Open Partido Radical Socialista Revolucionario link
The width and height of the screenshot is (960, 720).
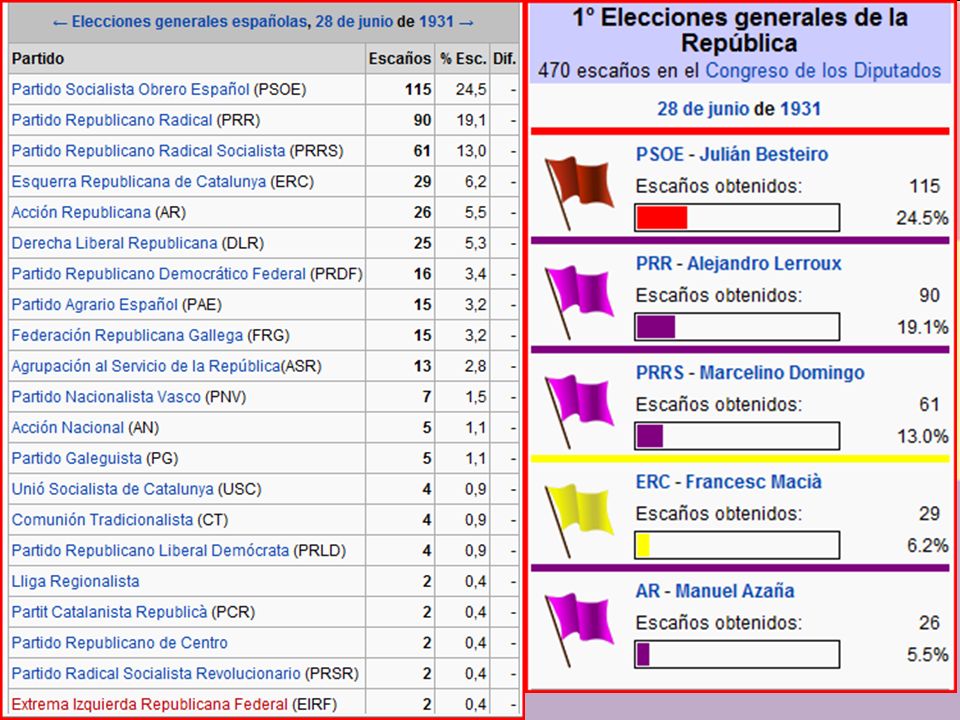156,673
